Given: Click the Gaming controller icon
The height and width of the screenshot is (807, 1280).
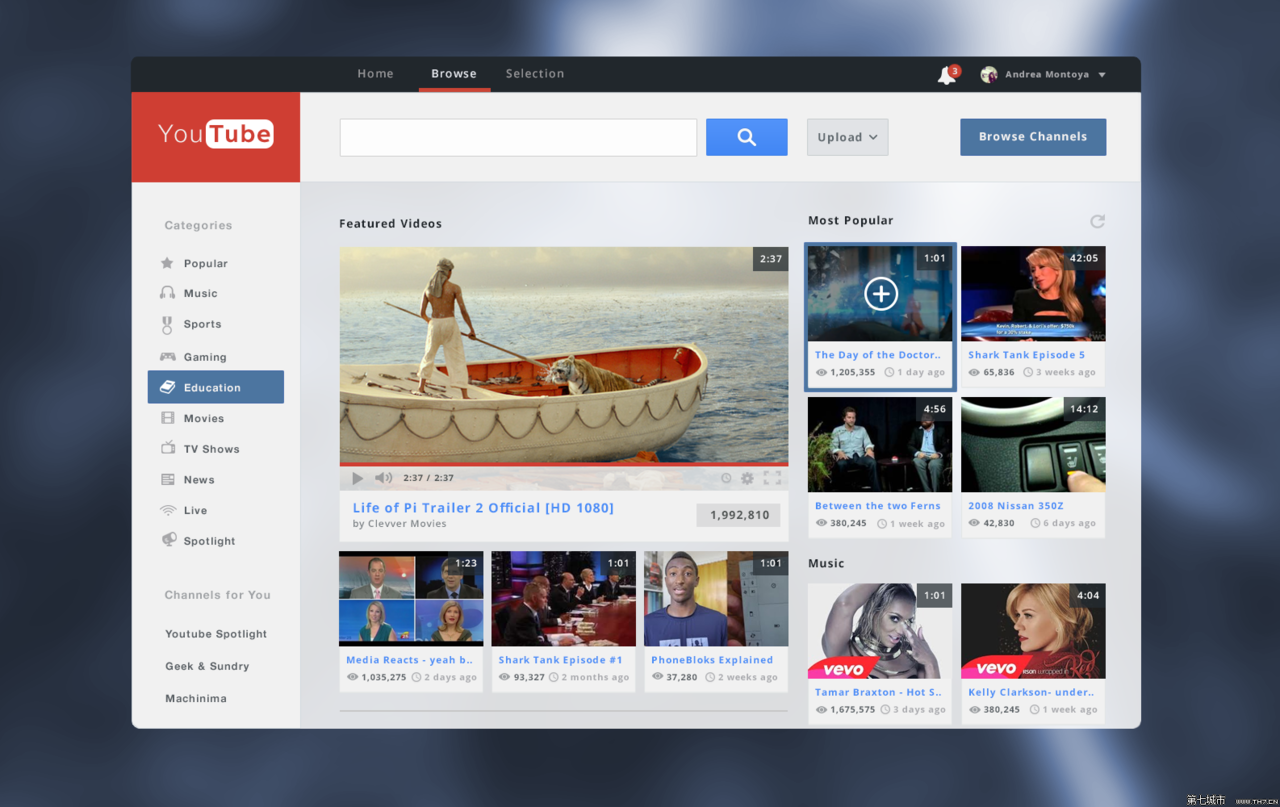Looking at the screenshot, I should 167,356.
